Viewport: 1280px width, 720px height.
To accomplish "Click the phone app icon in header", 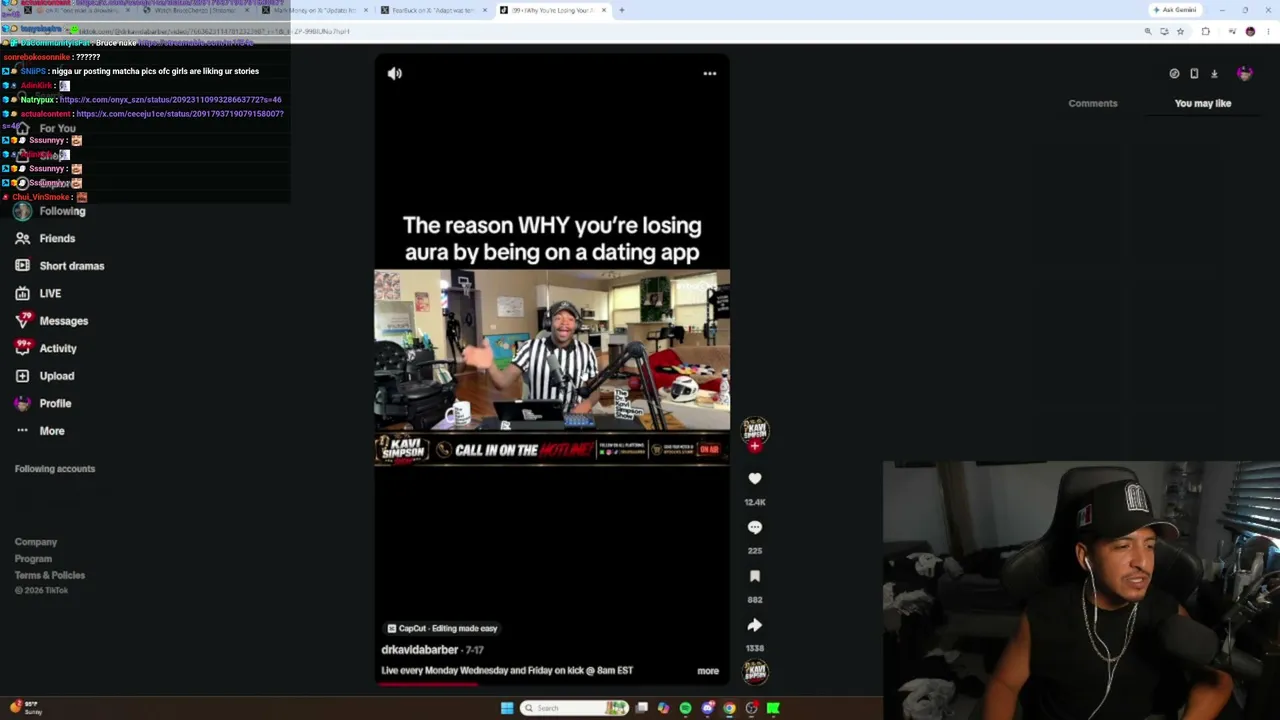I will pyautogui.click(x=1194, y=73).
